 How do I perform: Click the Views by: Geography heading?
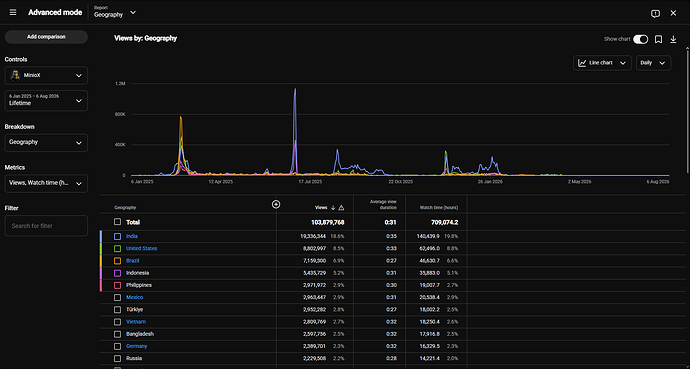click(146, 38)
